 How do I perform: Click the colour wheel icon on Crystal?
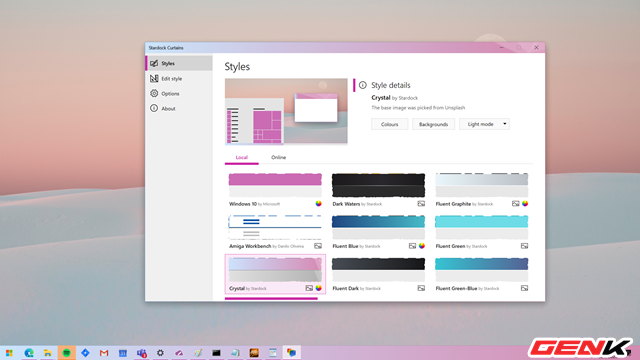coord(318,288)
